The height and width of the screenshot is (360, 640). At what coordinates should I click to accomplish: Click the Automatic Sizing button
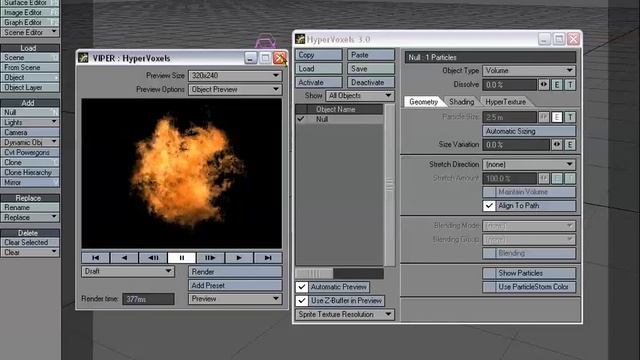point(529,131)
